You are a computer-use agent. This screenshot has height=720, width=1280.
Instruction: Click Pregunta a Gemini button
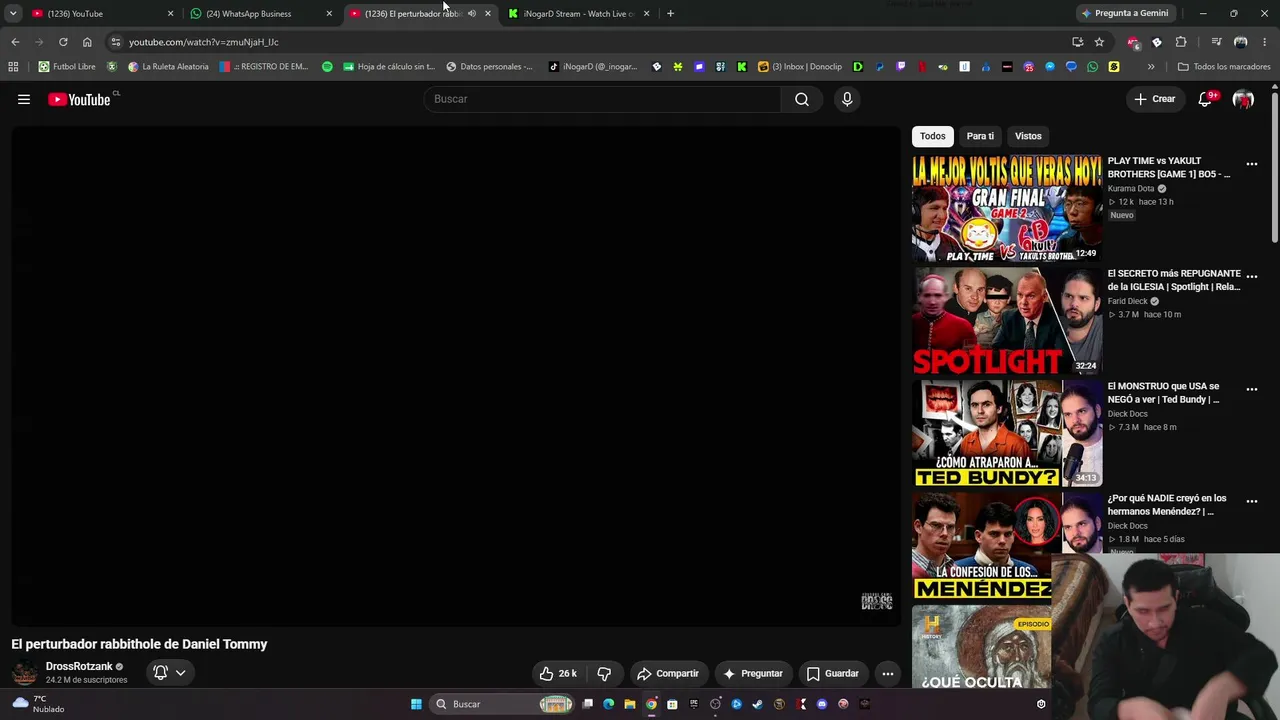[x=1124, y=14]
